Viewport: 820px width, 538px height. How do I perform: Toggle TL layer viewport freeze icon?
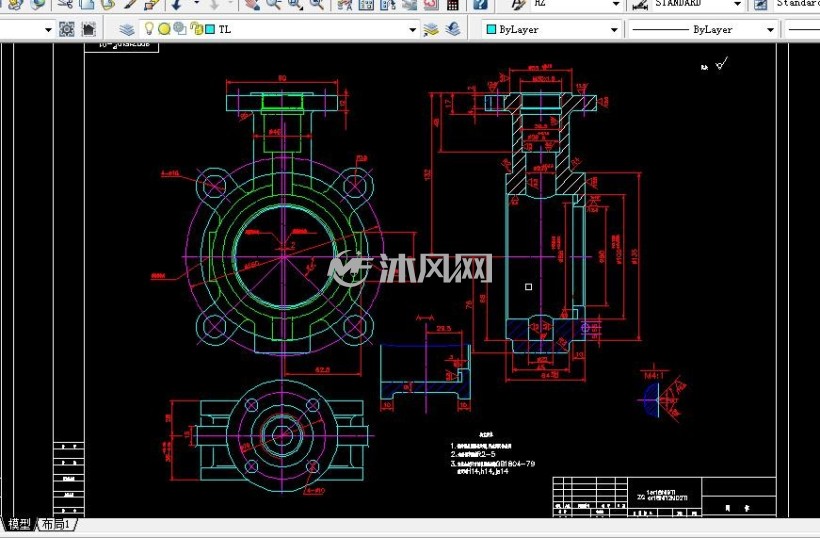180,29
